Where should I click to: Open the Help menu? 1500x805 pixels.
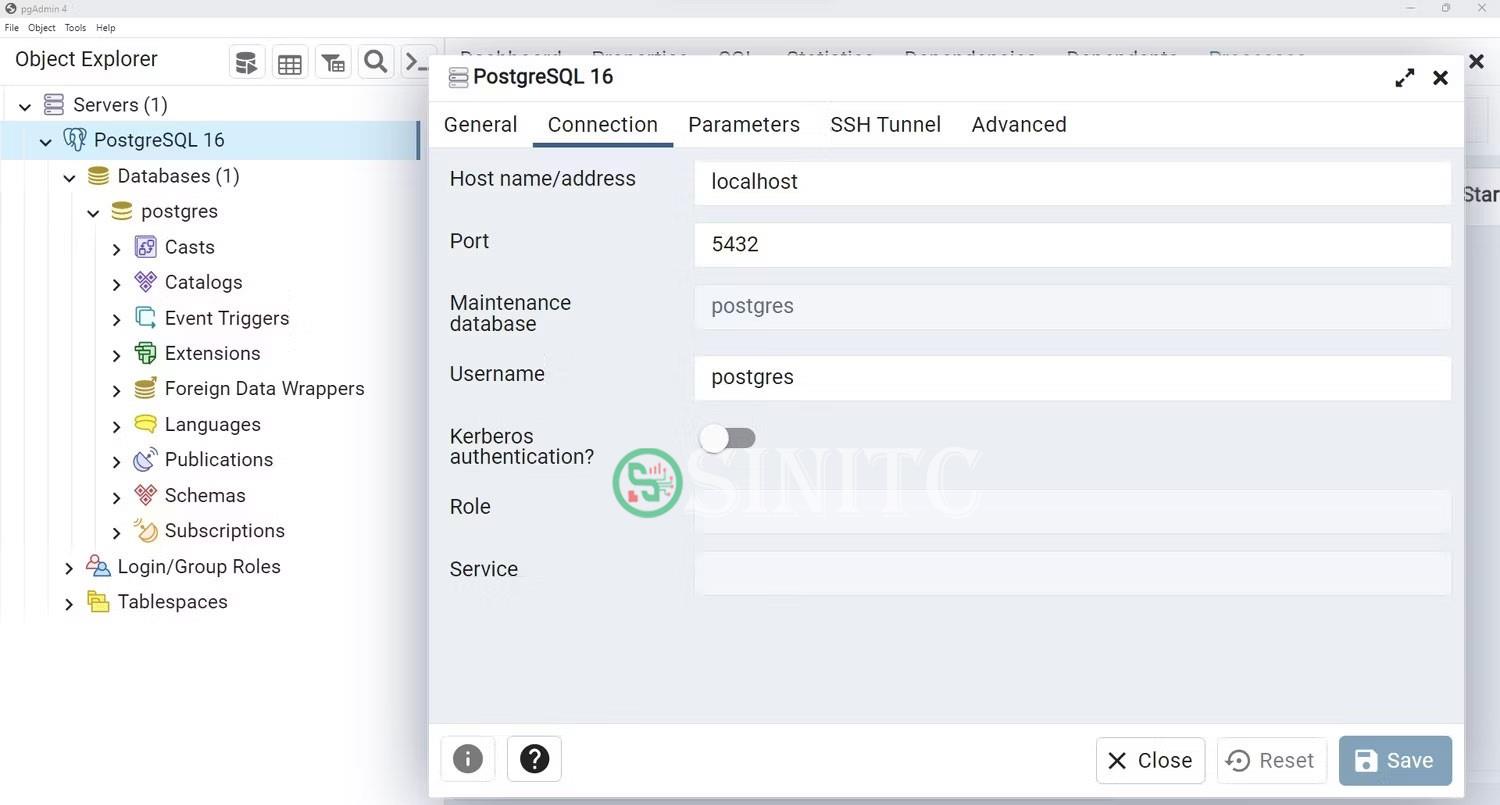click(x=105, y=28)
